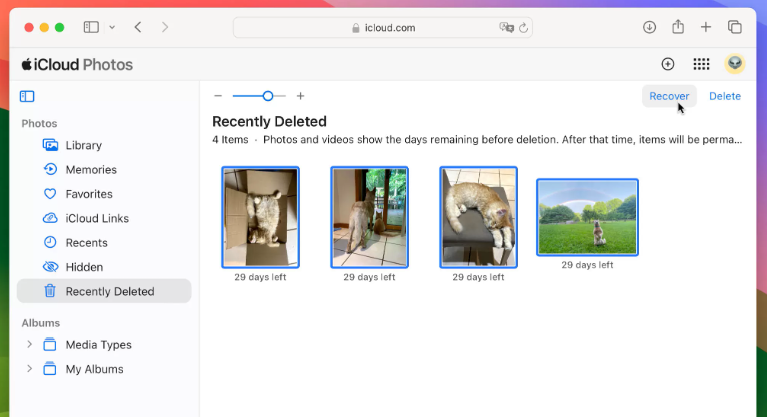
Task: Open Safari sidebar dropdown chevron
Action: point(111,27)
